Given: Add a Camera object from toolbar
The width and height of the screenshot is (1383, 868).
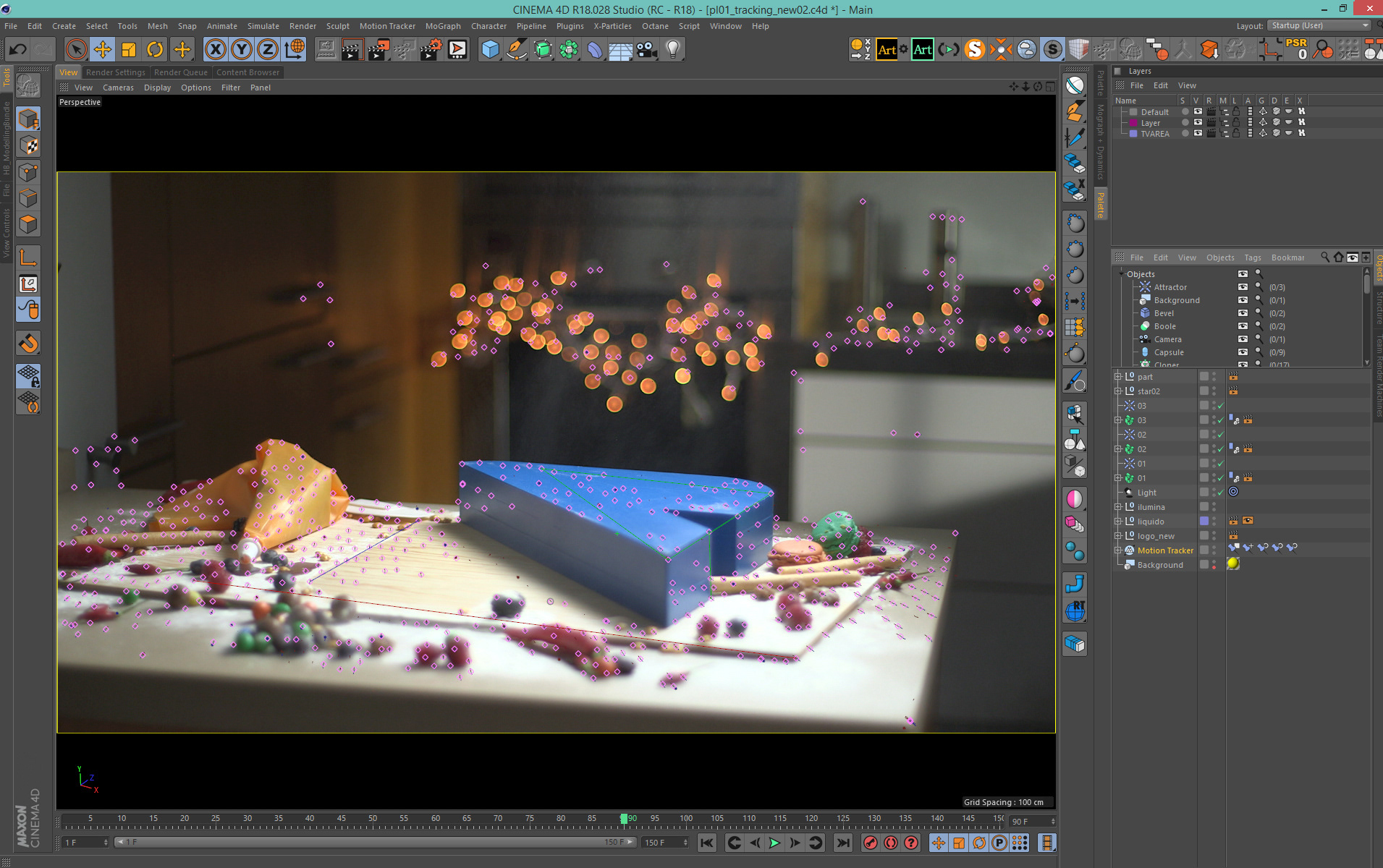Looking at the screenshot, I should pos(647,50).
